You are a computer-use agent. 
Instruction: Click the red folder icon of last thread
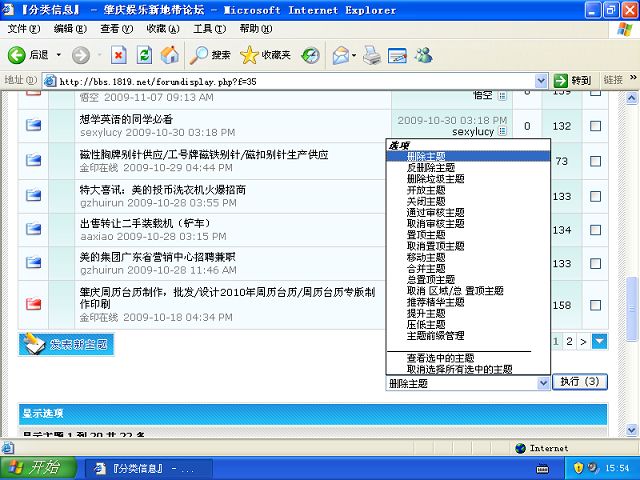pyautogui.click(x=34, y=304)
